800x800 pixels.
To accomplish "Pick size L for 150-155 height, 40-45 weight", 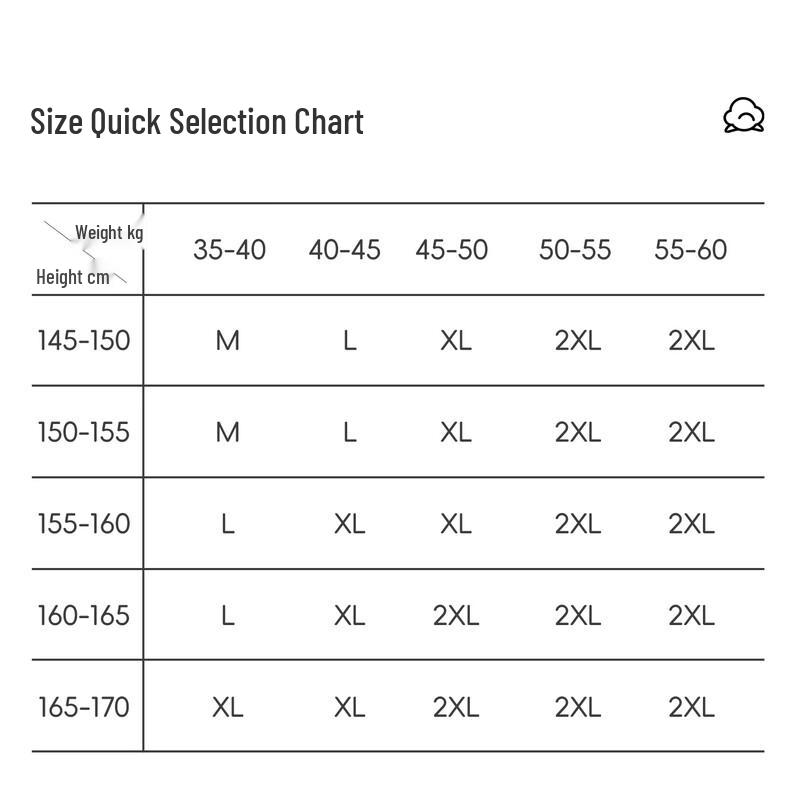I will click(x=349, y=432).
